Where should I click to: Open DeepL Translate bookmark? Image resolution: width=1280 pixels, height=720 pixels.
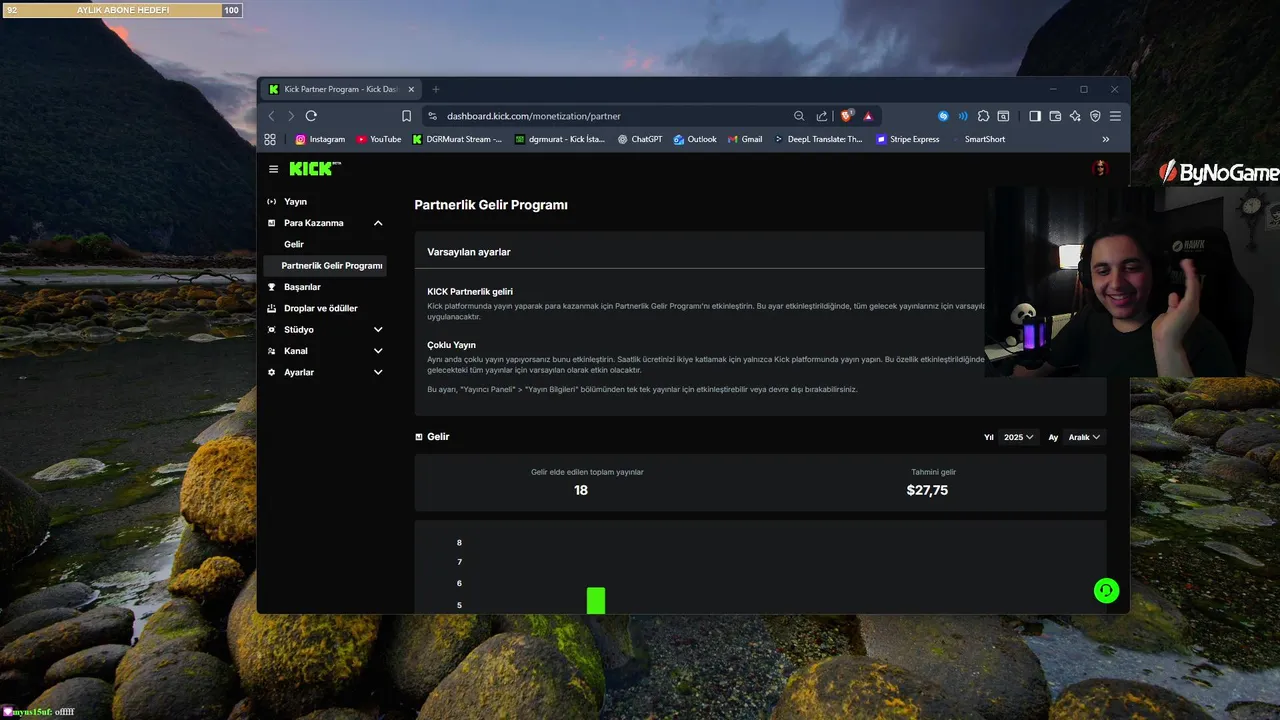[x=818, y=139]
